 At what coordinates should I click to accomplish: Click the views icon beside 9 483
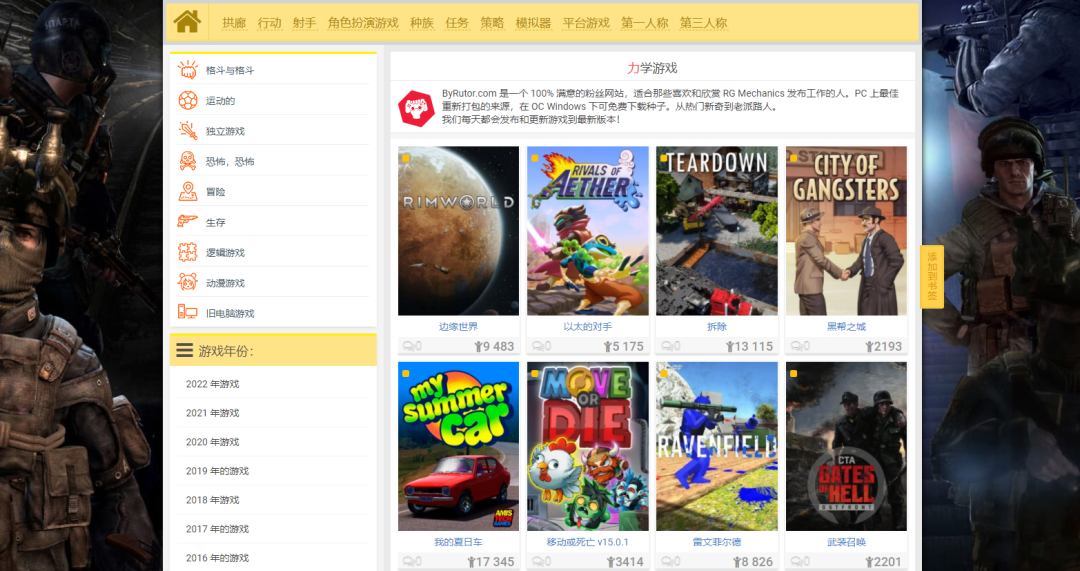478,346
